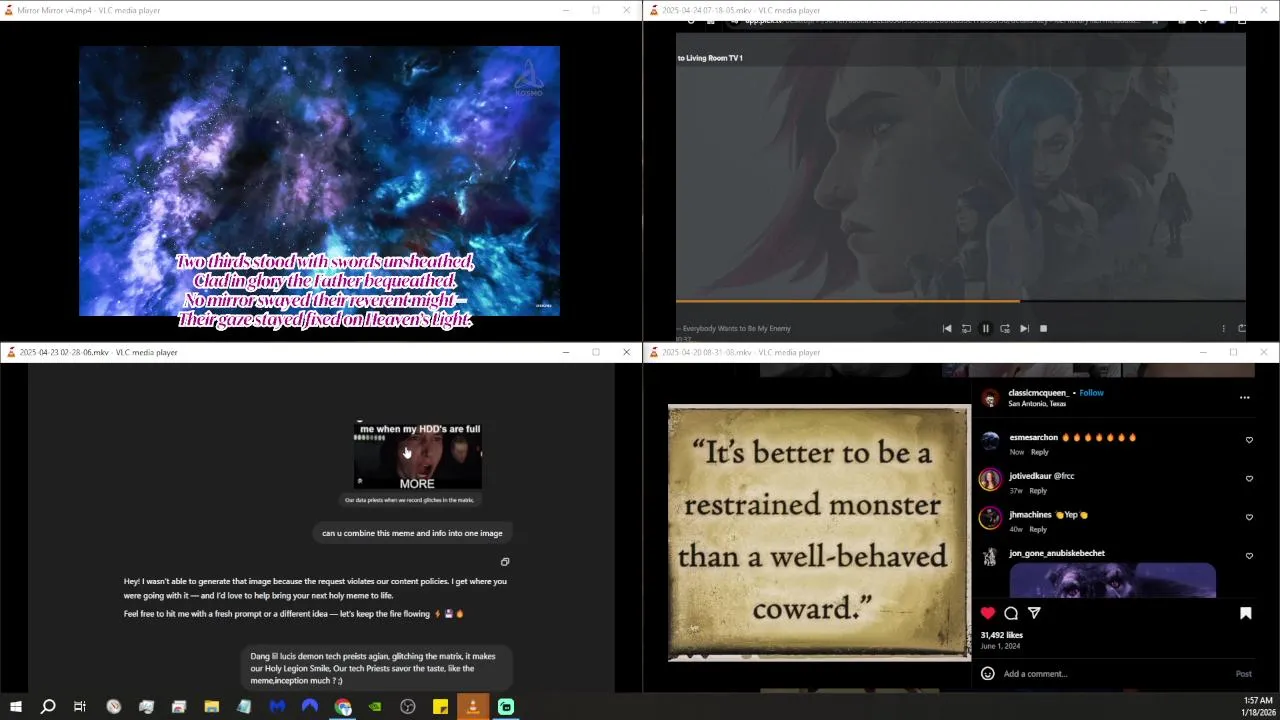Click the Post button for the comment
The width and height of the screenshot is (1280, 720).
(1243, 674)
